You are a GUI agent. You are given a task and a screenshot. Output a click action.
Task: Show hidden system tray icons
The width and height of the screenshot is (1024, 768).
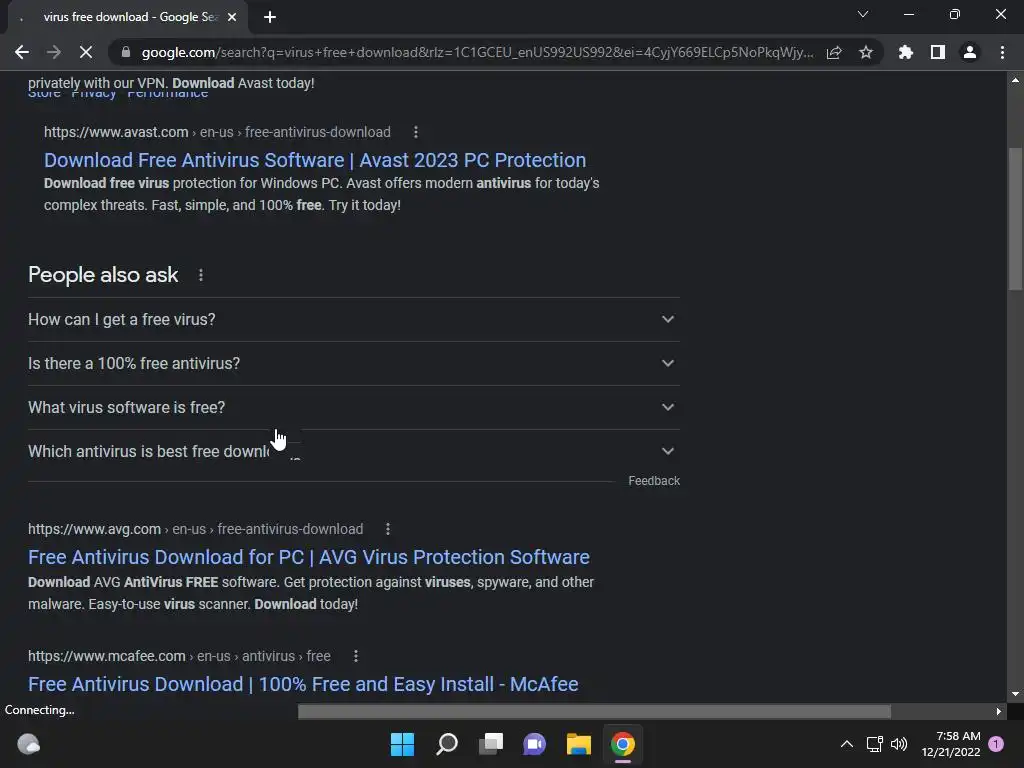pos(846,744)
